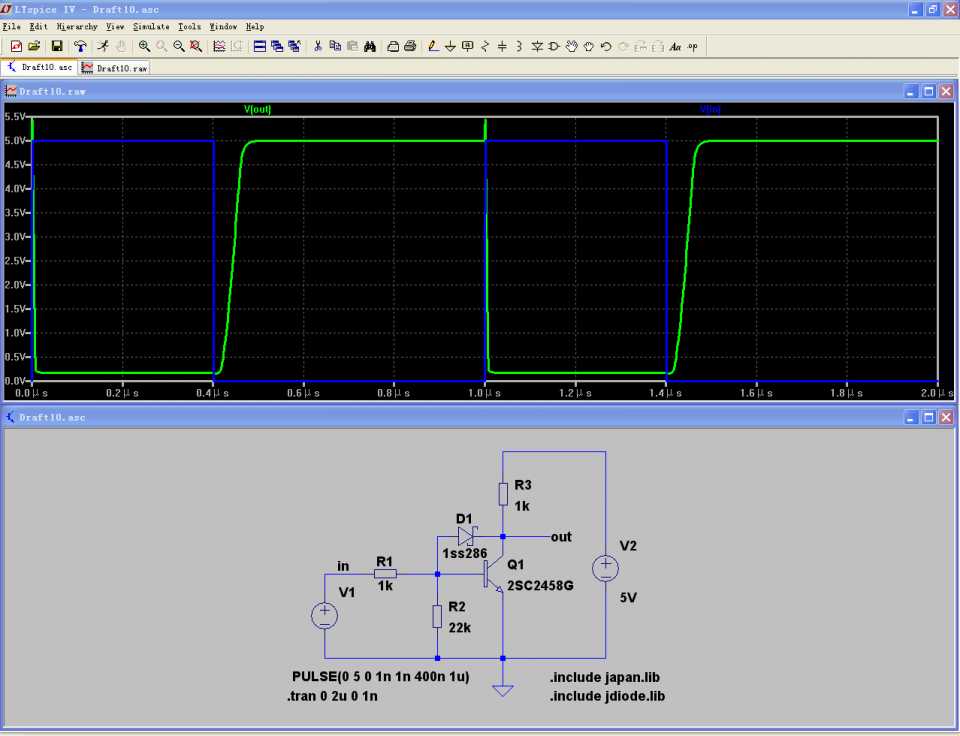Click the V1 voltage source symbol
Viewport: 960px width, 736px height.
pyautogui.click(x=324, y=615)
